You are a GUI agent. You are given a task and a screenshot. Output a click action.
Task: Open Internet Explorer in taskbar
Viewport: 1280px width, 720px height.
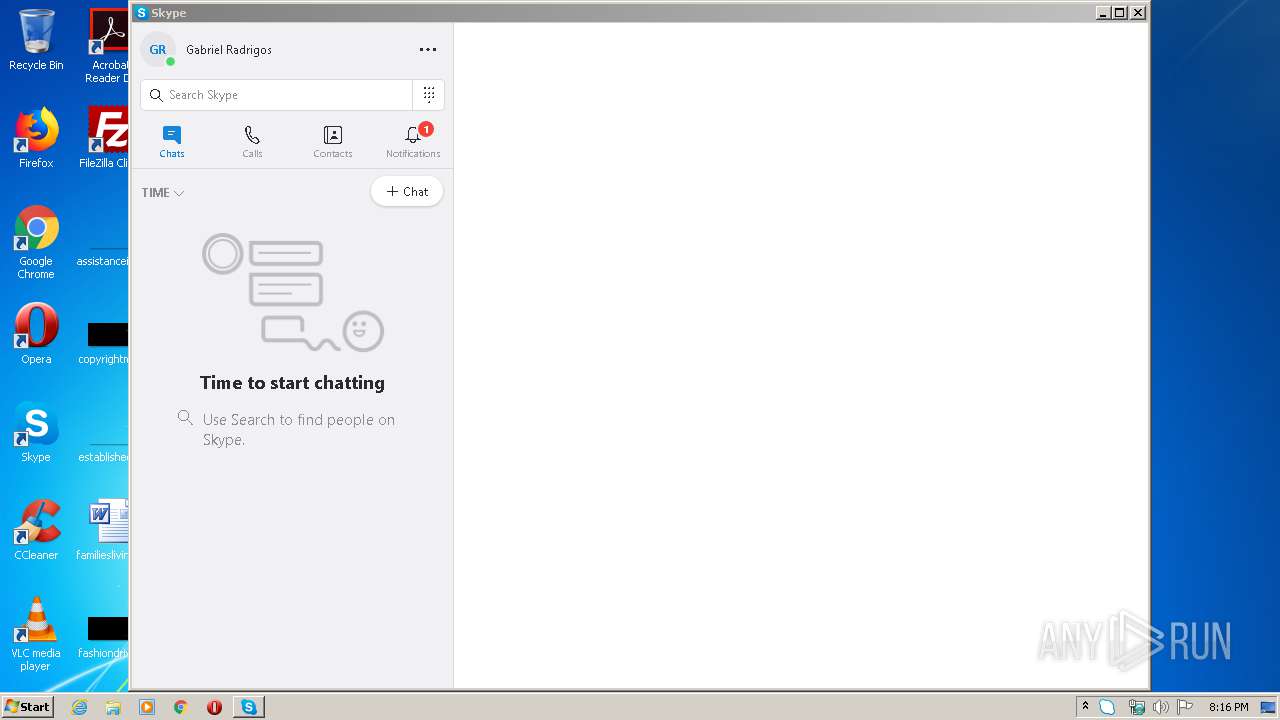[x=79, y=707]
